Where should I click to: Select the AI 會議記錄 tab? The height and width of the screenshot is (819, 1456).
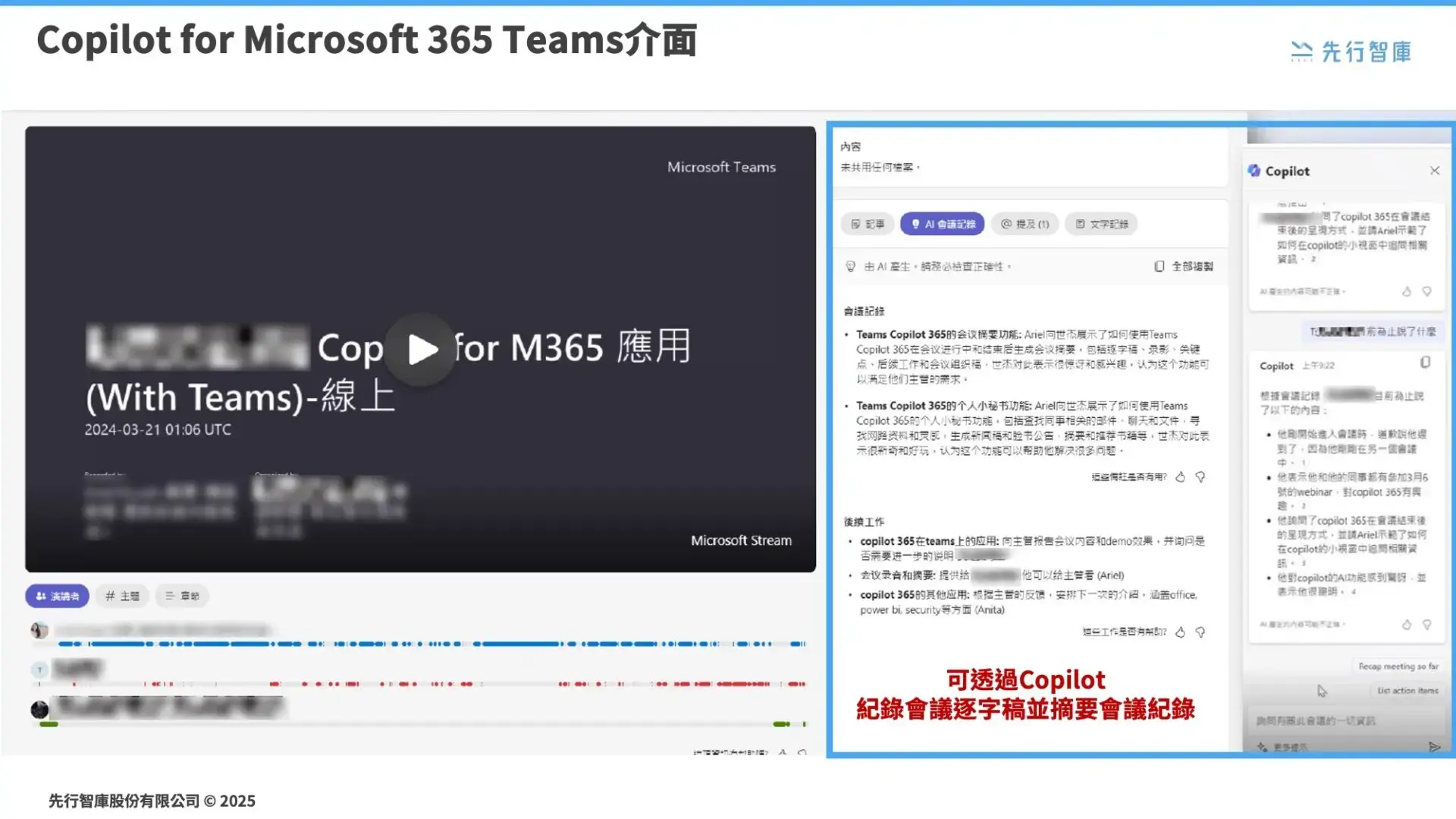[943, 224]
